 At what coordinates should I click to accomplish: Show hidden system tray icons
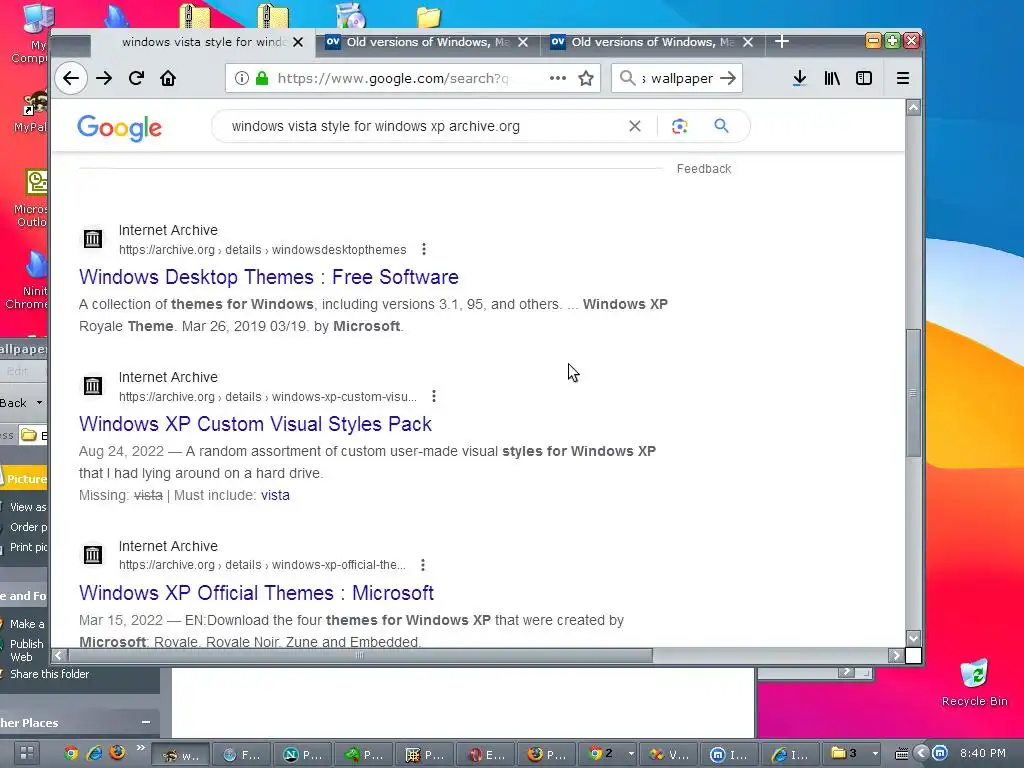[x=921, y=753]
